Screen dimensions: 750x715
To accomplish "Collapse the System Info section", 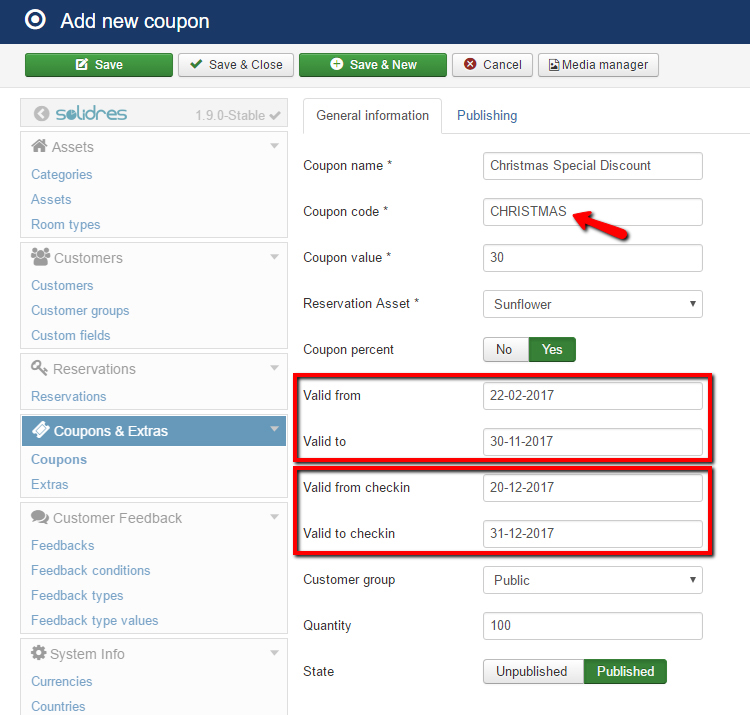I will (275, 653).
